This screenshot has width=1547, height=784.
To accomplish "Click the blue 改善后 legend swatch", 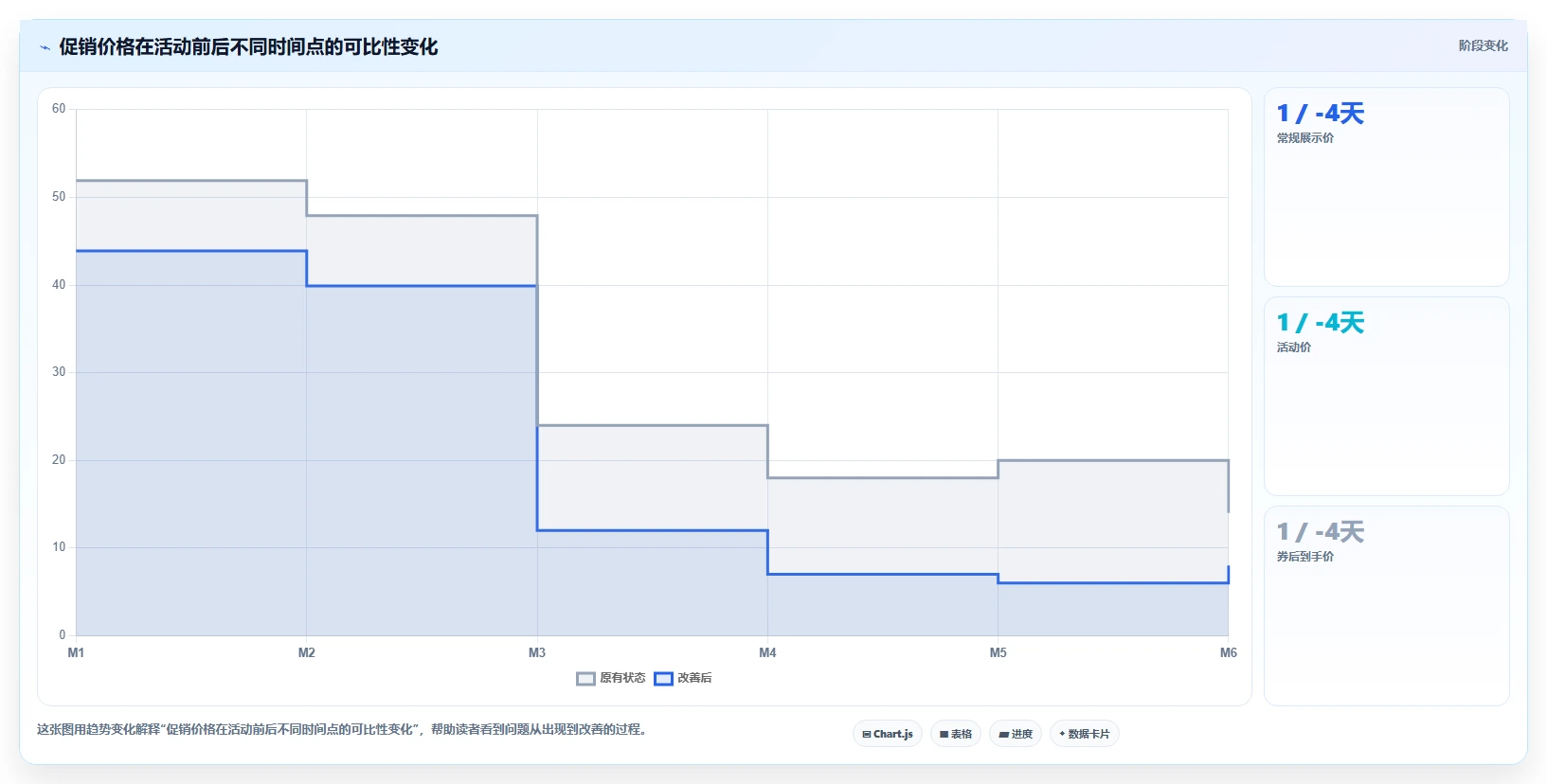I will [x=663, y=678].
